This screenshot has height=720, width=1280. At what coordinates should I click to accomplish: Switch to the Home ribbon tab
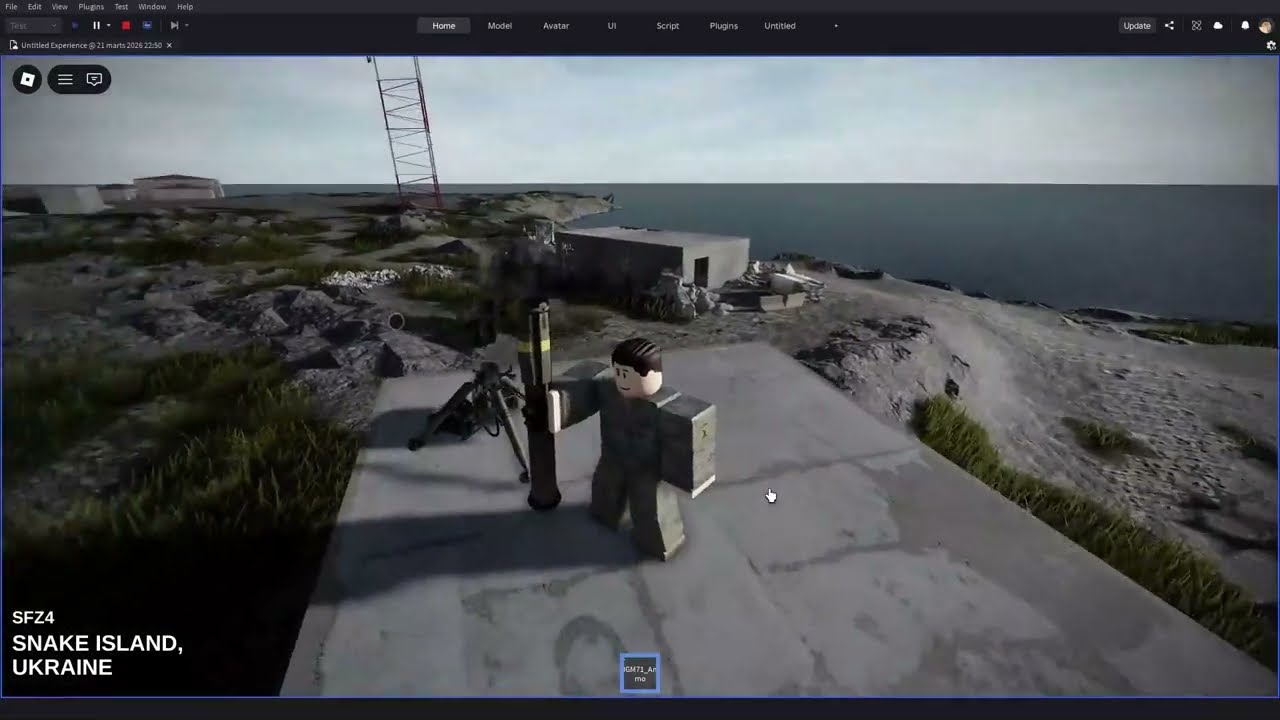tap(444, 25)
